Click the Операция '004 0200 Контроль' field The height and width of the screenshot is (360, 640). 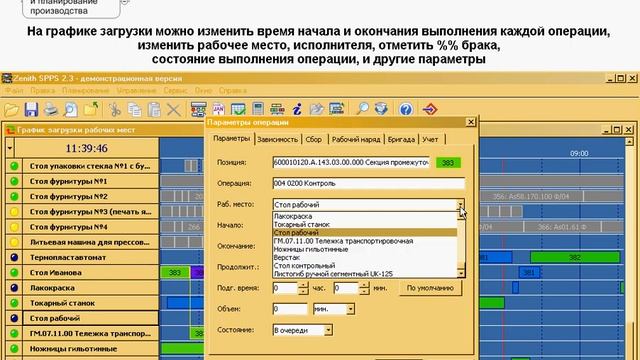tap(369, 183)
